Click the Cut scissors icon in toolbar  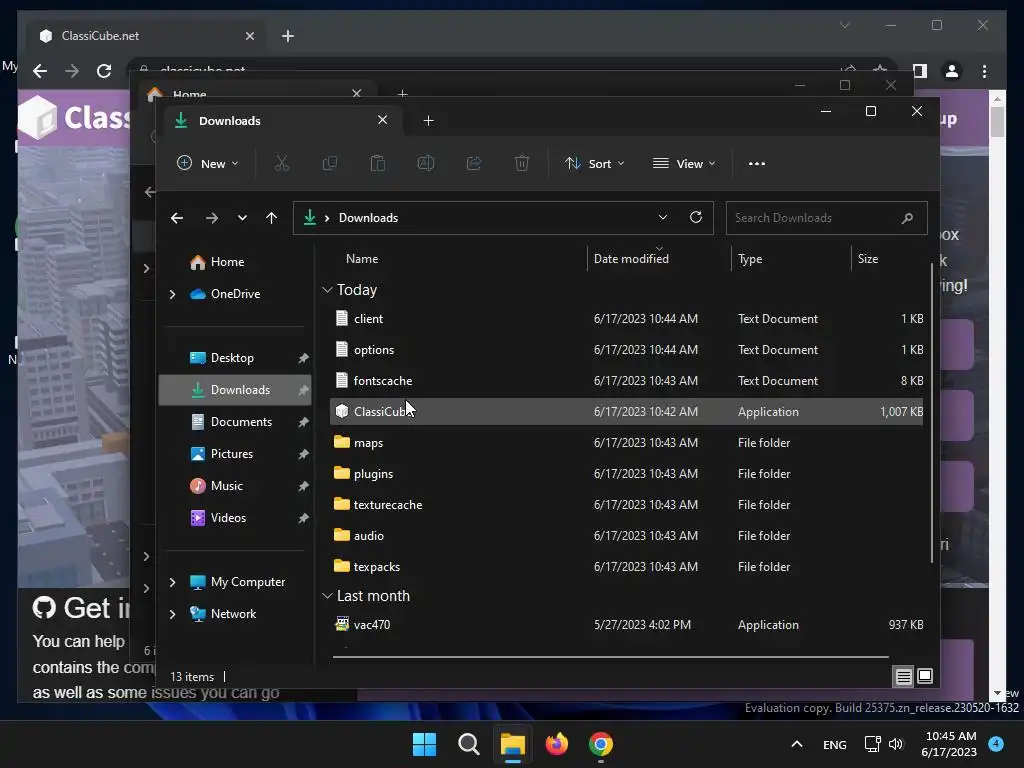tap(281, 163)
